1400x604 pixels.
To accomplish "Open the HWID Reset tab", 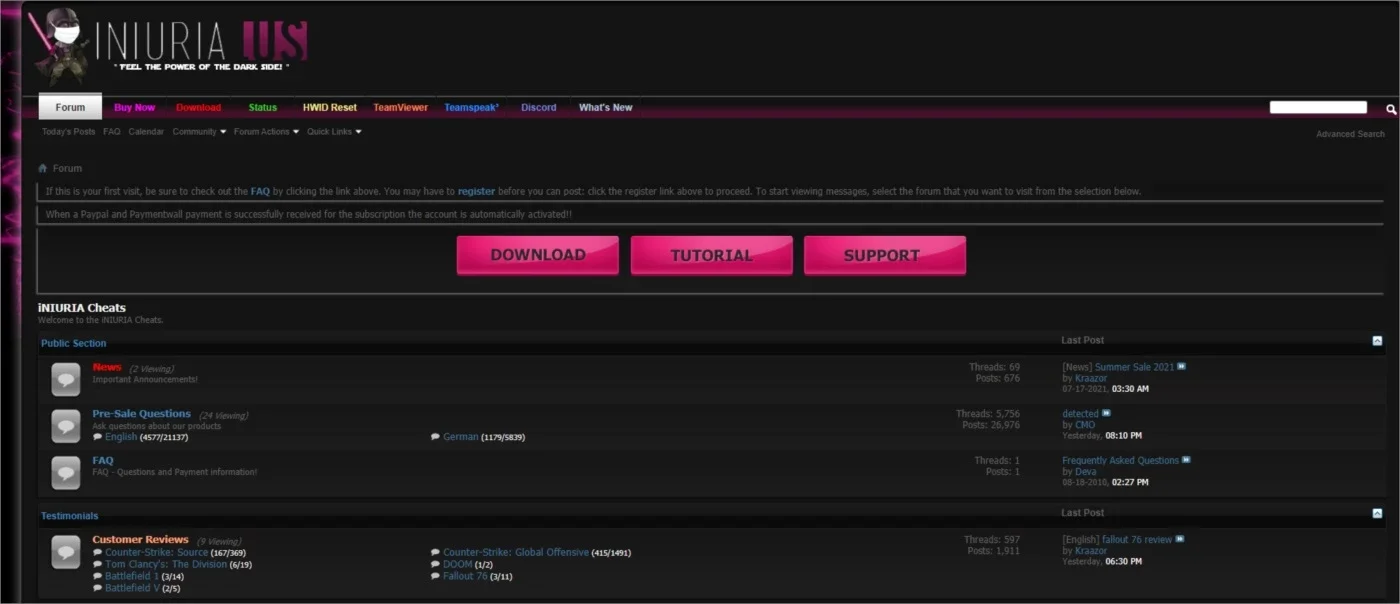I will 330,107.
